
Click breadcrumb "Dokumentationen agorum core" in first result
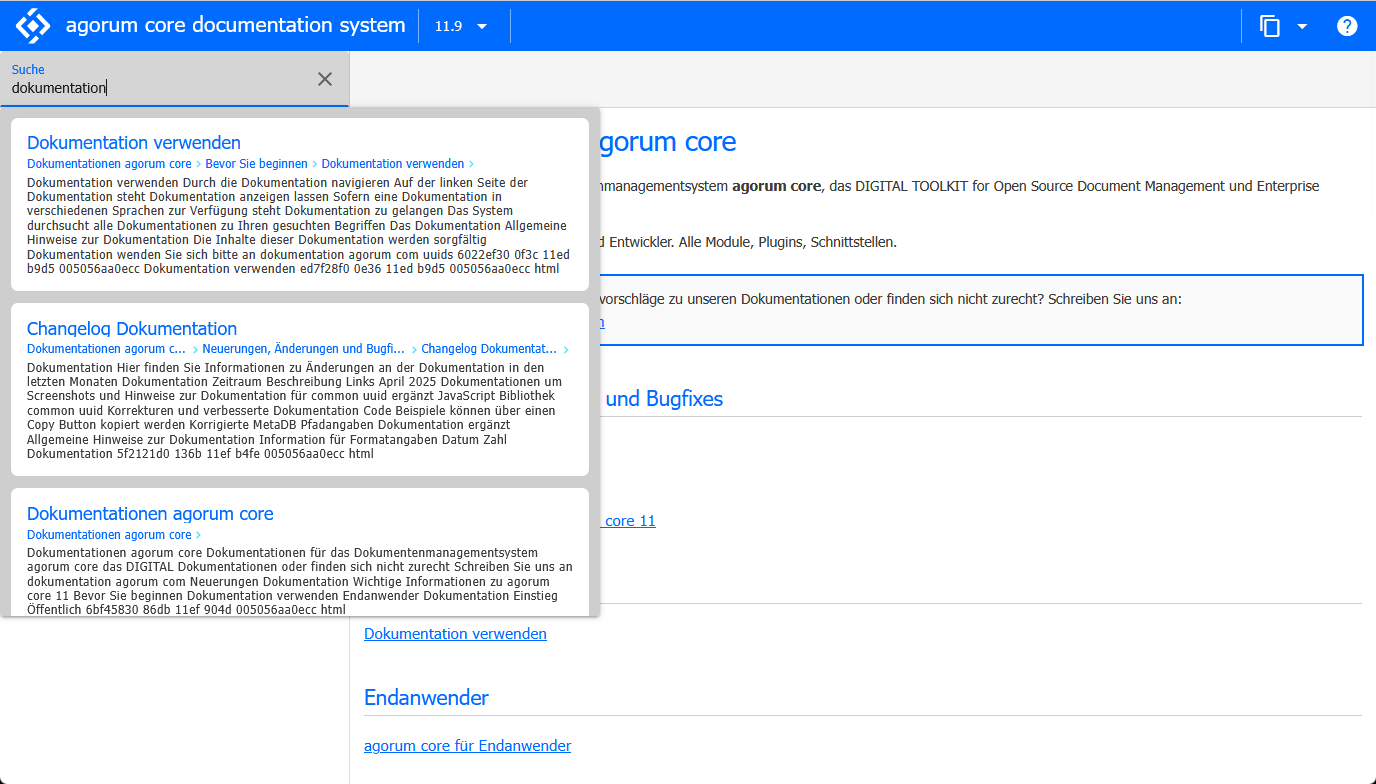point(109,164)
